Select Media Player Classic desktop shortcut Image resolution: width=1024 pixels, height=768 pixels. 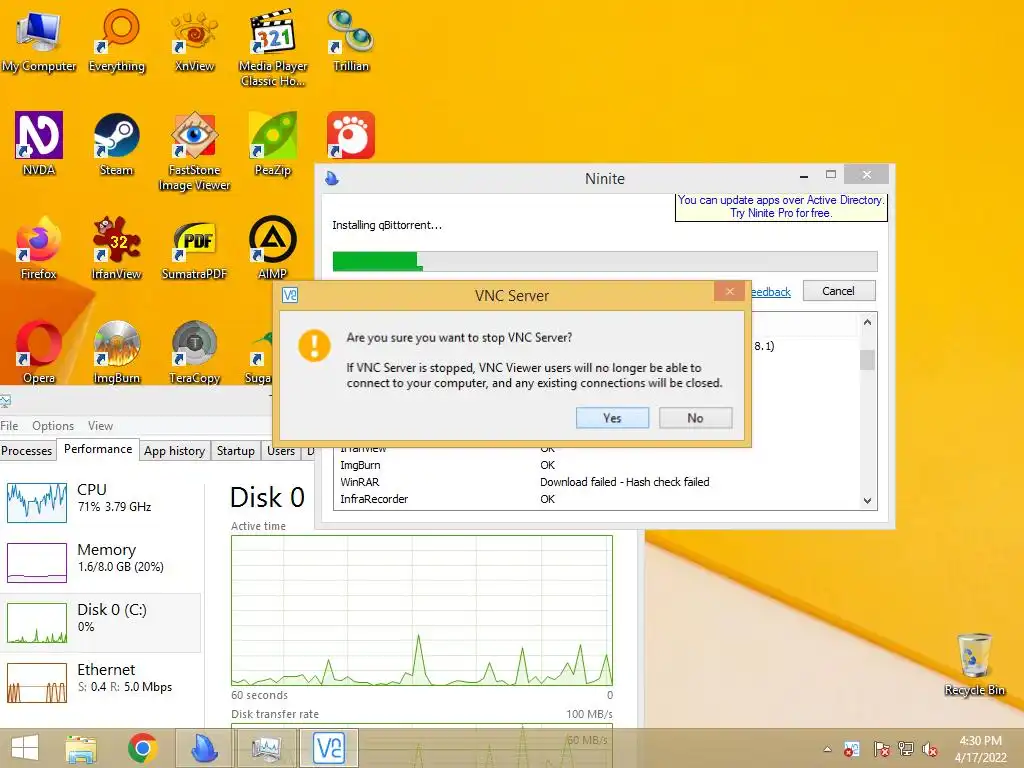click(273, 47)
